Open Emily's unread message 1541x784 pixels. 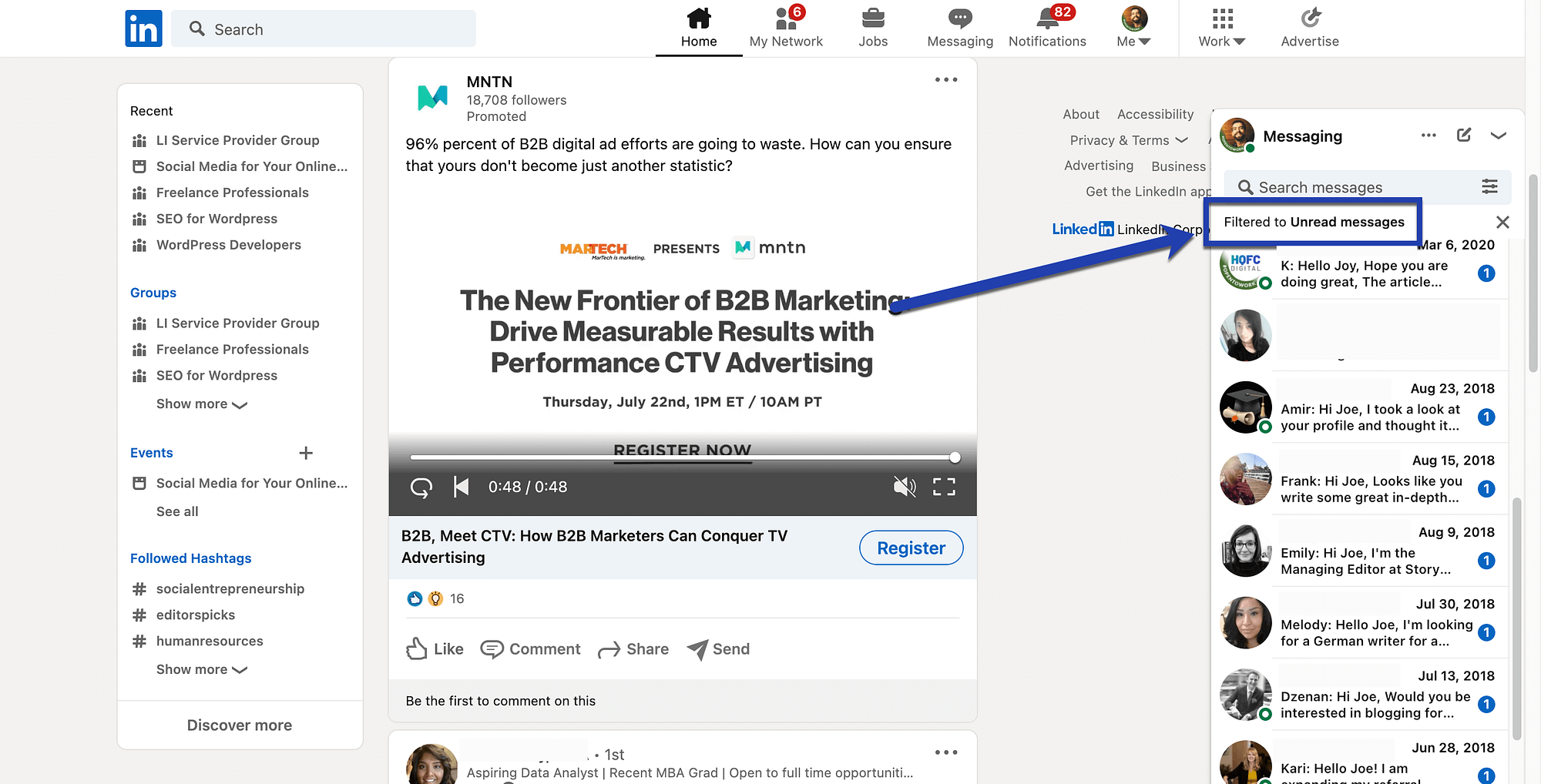1358,551
